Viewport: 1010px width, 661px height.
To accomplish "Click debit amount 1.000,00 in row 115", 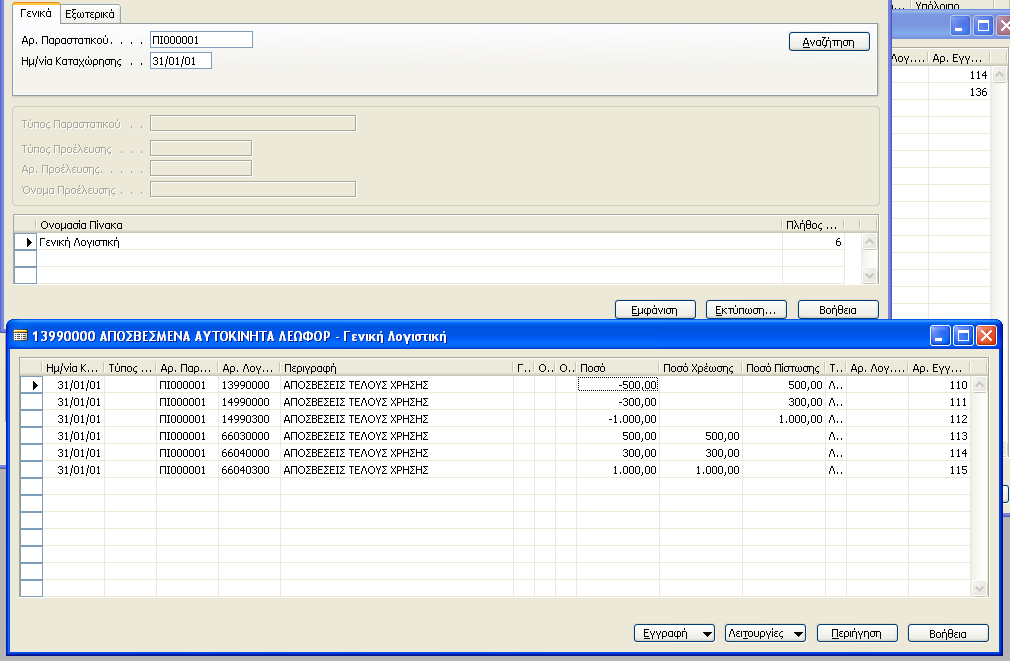I will point(701,470).
